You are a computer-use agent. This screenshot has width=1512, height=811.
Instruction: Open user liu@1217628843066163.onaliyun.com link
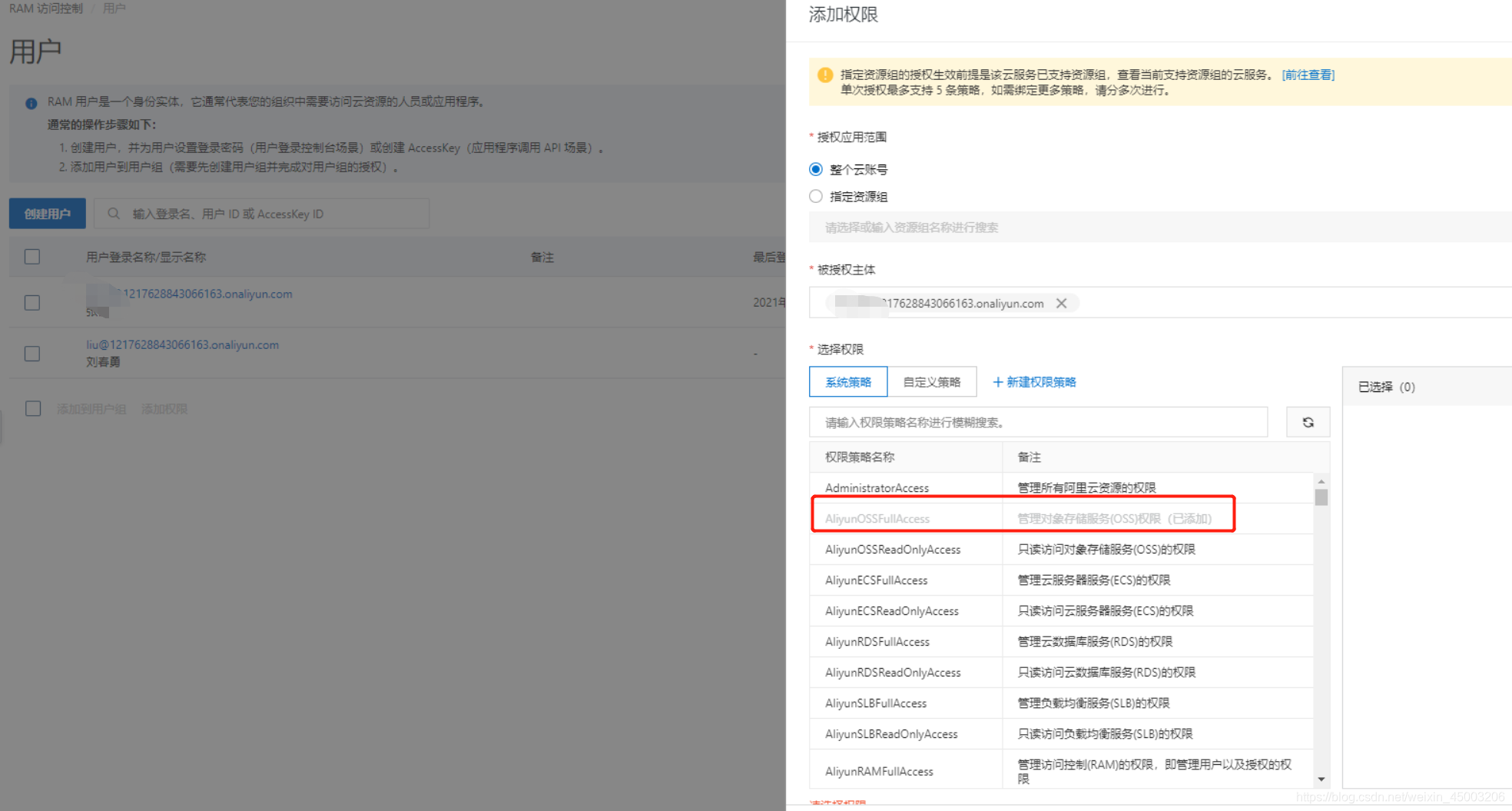(x=182, y=344)
